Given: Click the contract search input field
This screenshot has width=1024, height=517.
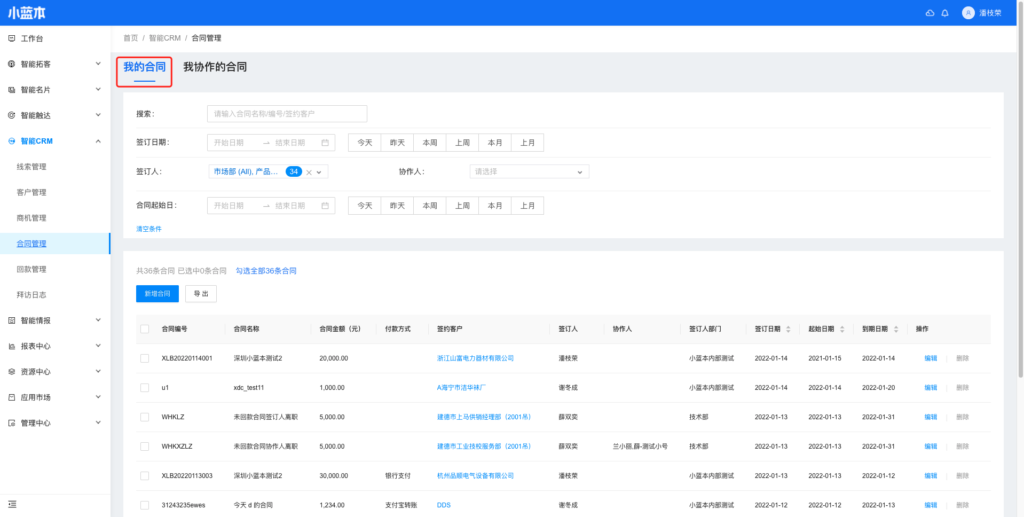Looking at the screenshot, I should 287,114.
